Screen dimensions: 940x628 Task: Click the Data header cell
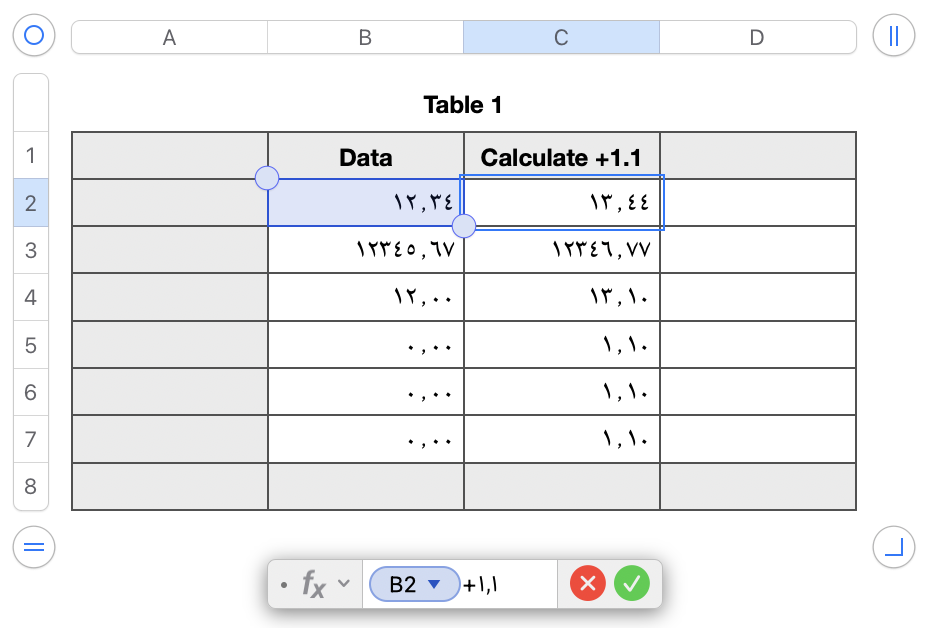point(366,156)
